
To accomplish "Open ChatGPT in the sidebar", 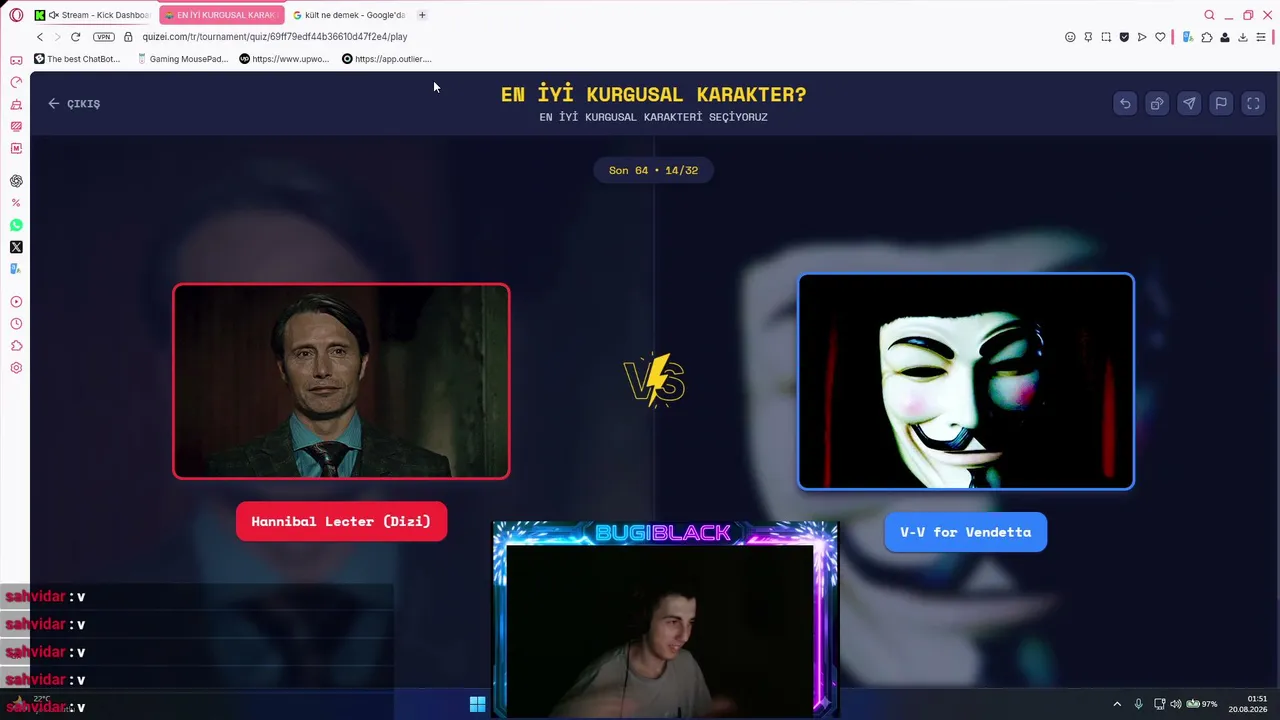I will pos(16,181).
